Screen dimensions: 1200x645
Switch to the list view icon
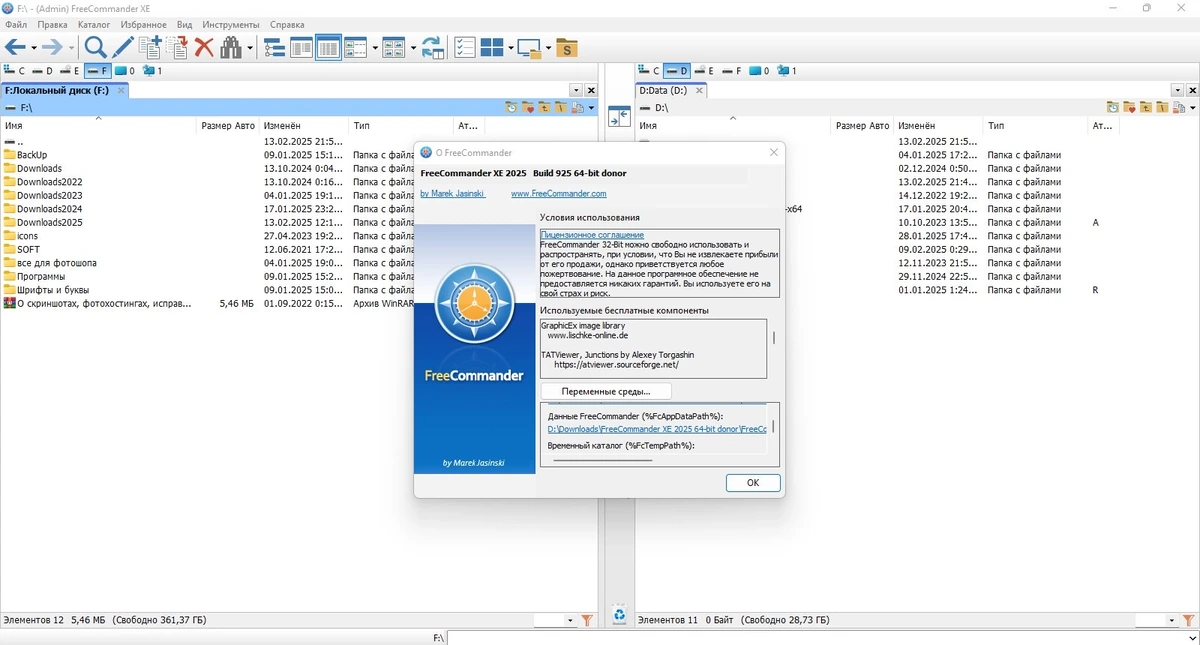click(x=301, y=47)
